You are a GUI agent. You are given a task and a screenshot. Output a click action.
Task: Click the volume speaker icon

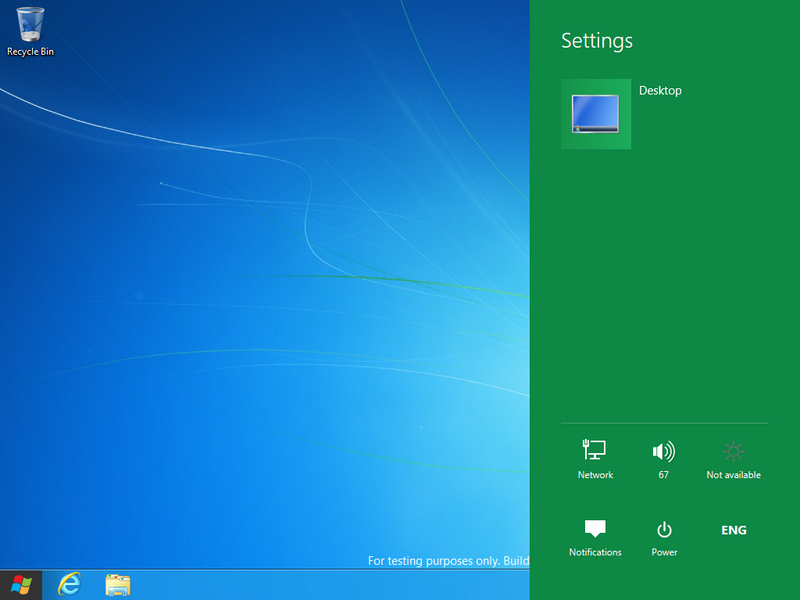(x=664, y=451)
